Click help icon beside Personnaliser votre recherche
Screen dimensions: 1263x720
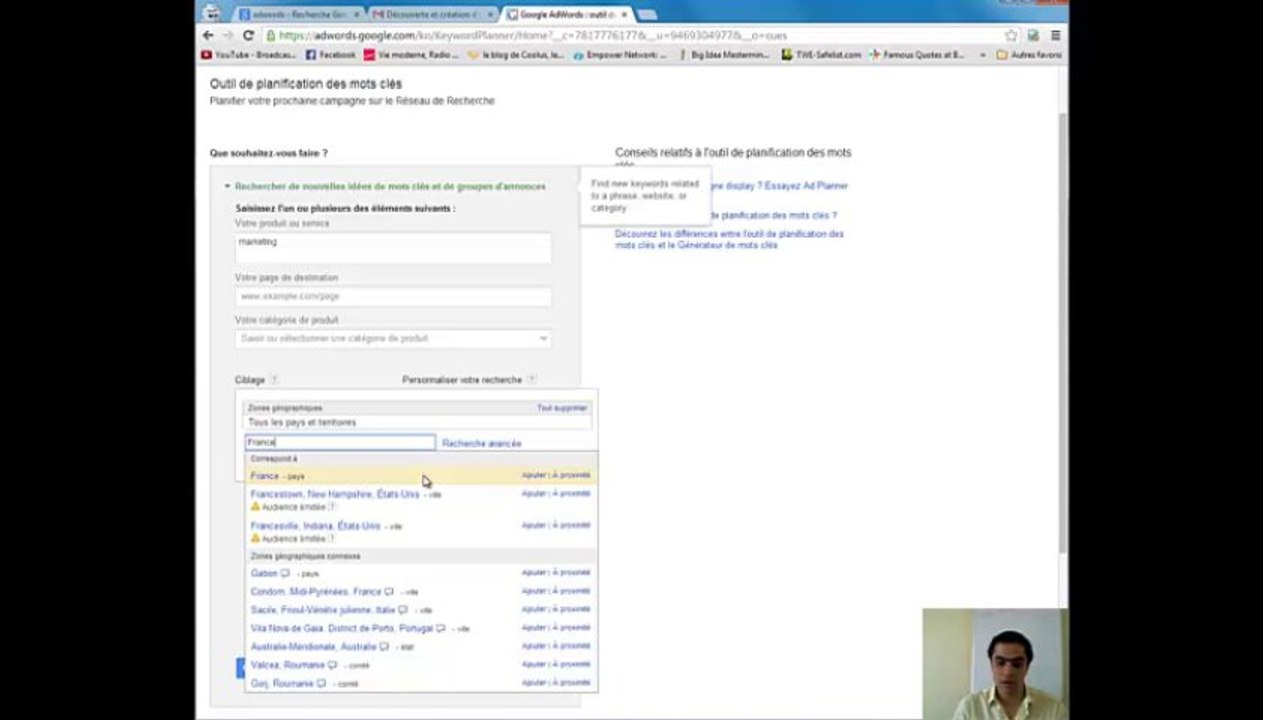pyautogui.click(x=532, y=380)
